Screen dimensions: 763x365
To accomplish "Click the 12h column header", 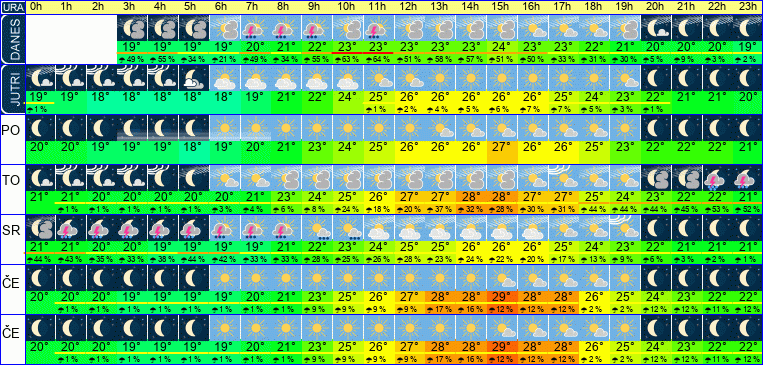I will (x=409, y=7).
